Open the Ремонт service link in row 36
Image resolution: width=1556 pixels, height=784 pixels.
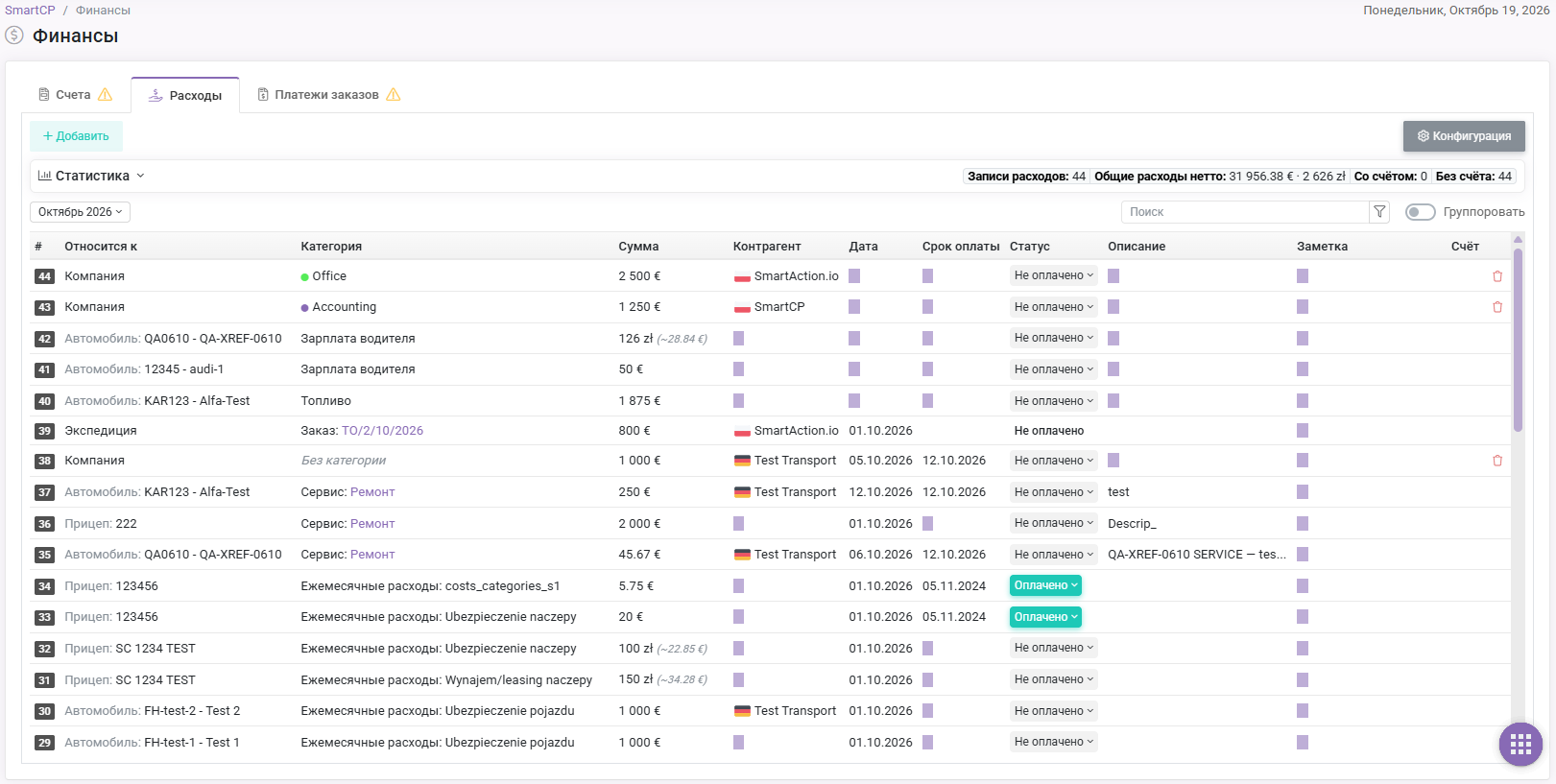[372, 524]
